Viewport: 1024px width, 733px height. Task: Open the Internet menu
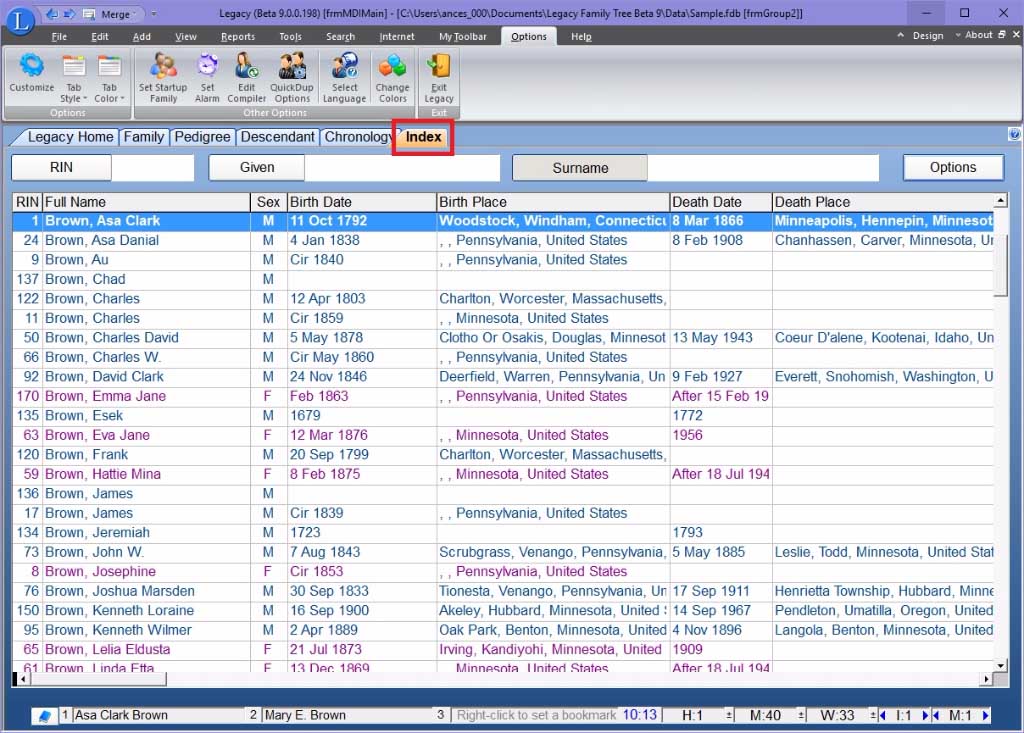396,37
